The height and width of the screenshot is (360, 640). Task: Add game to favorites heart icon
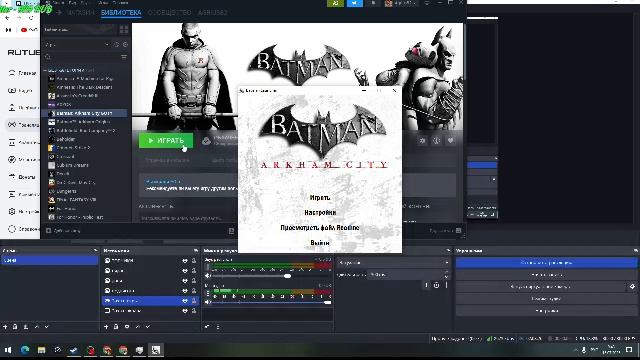pyautogui.click(x=451, y=141)
